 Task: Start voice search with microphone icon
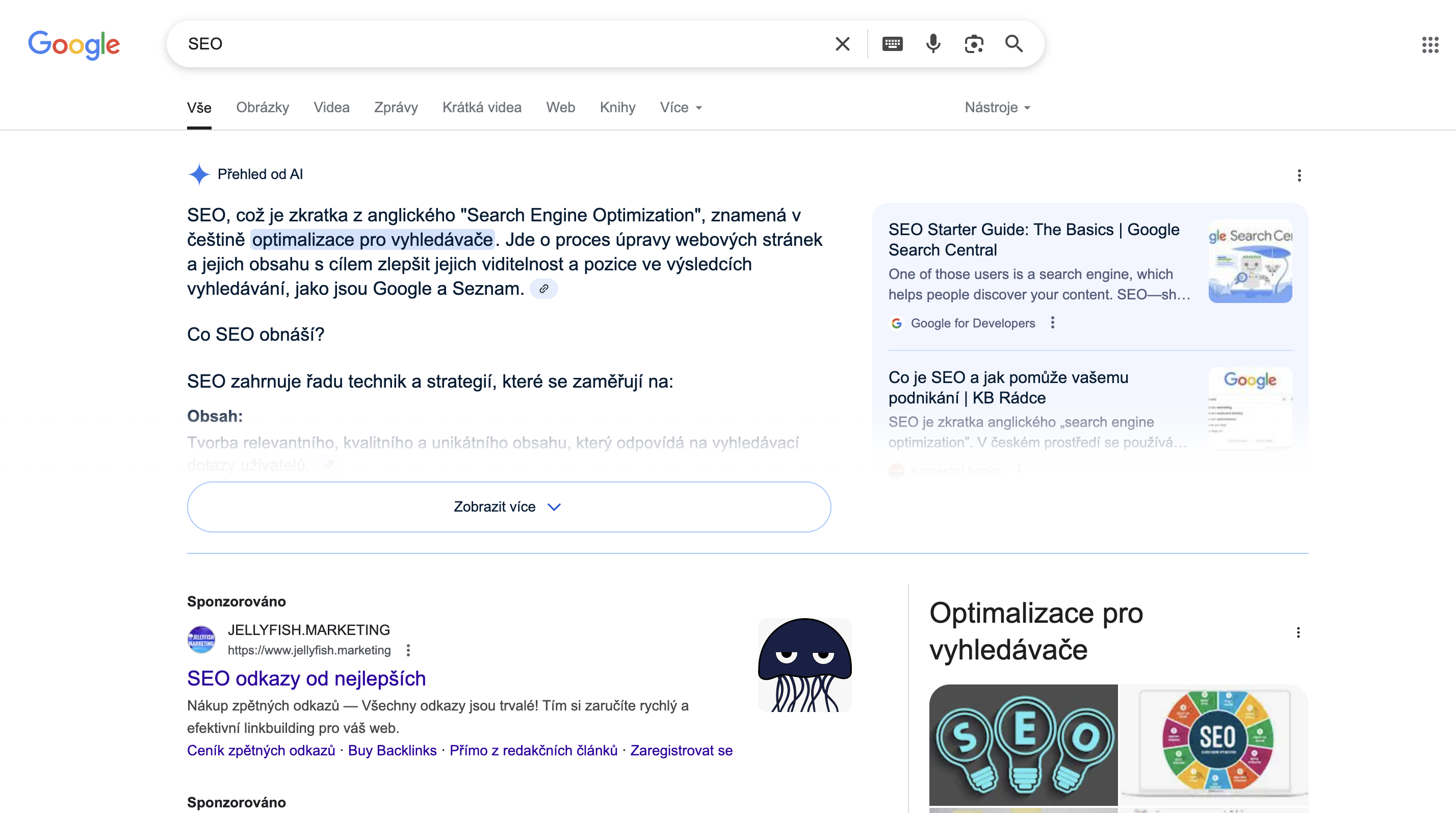[x=933, y=43]
